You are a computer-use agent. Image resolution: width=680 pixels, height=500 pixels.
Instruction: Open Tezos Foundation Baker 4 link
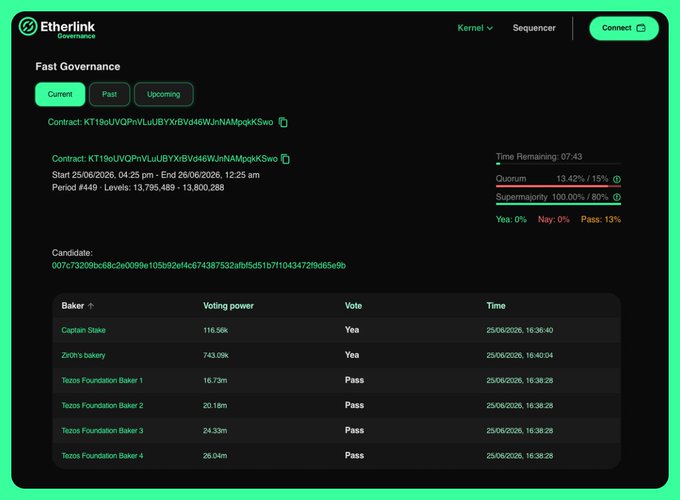pyautogui.click(x=102, y=456)
